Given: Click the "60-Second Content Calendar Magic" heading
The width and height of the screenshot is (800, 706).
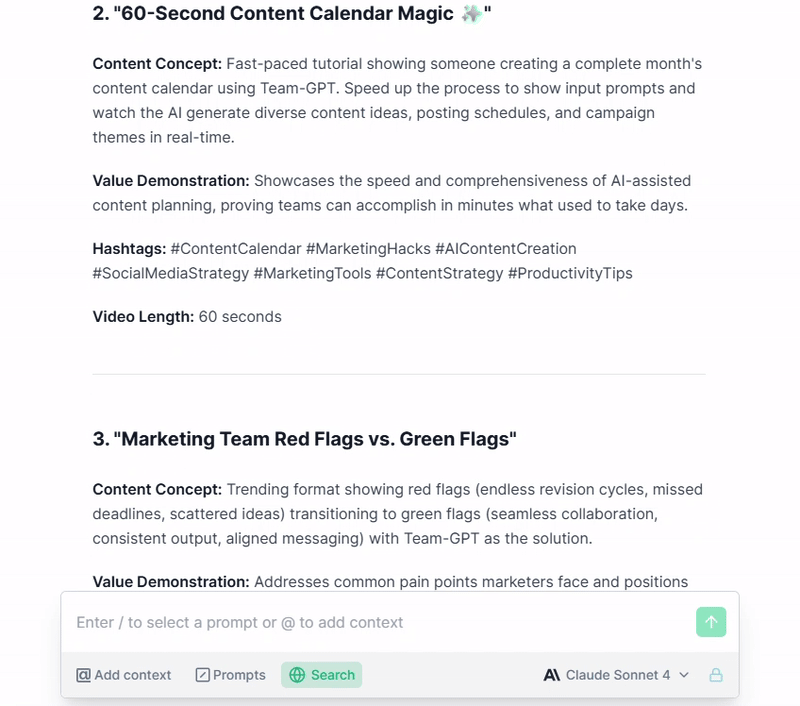Looking at the screenshot, I should (291, 14).
